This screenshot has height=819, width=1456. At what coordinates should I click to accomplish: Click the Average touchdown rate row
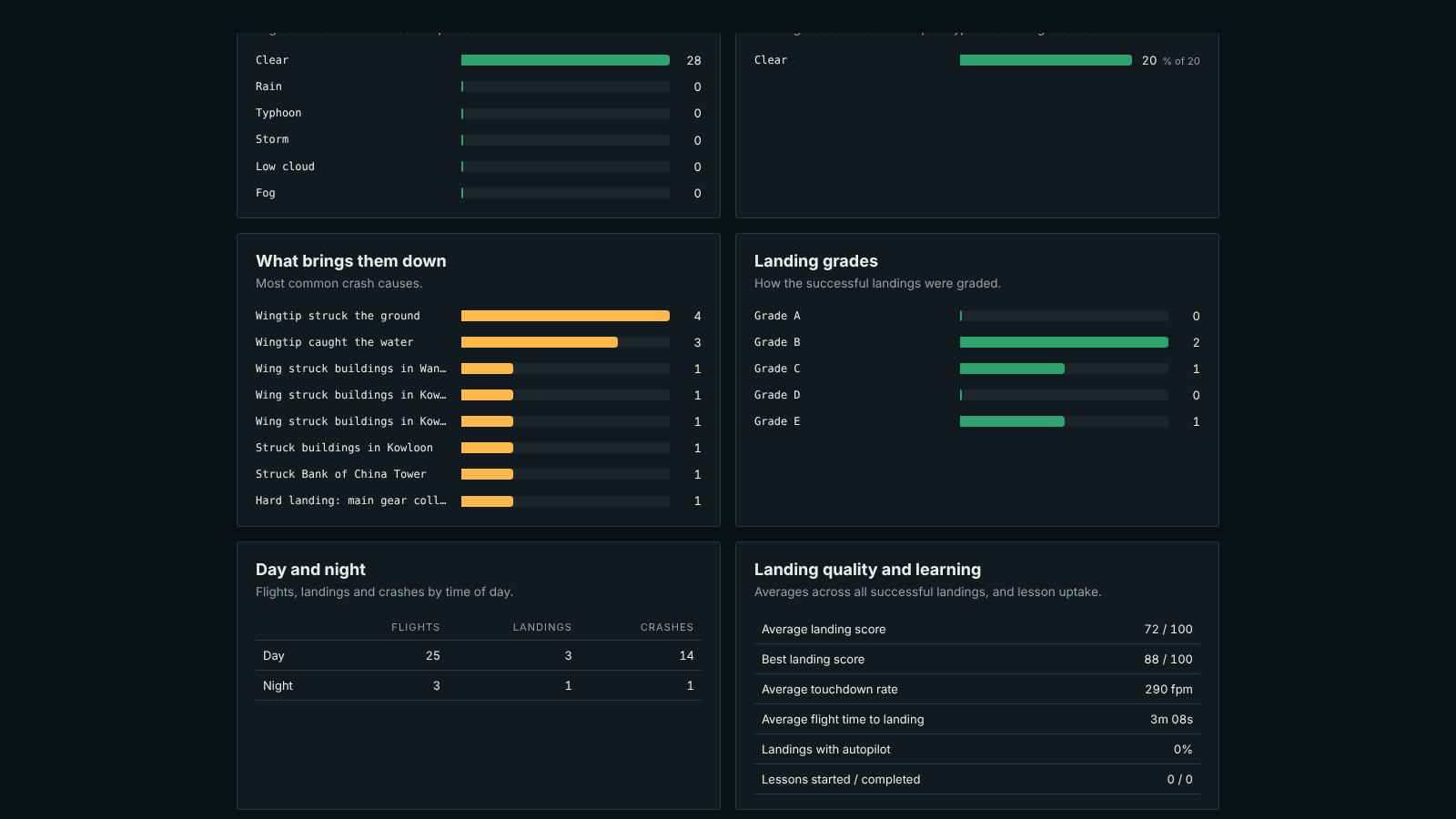[x=977, y=689]
